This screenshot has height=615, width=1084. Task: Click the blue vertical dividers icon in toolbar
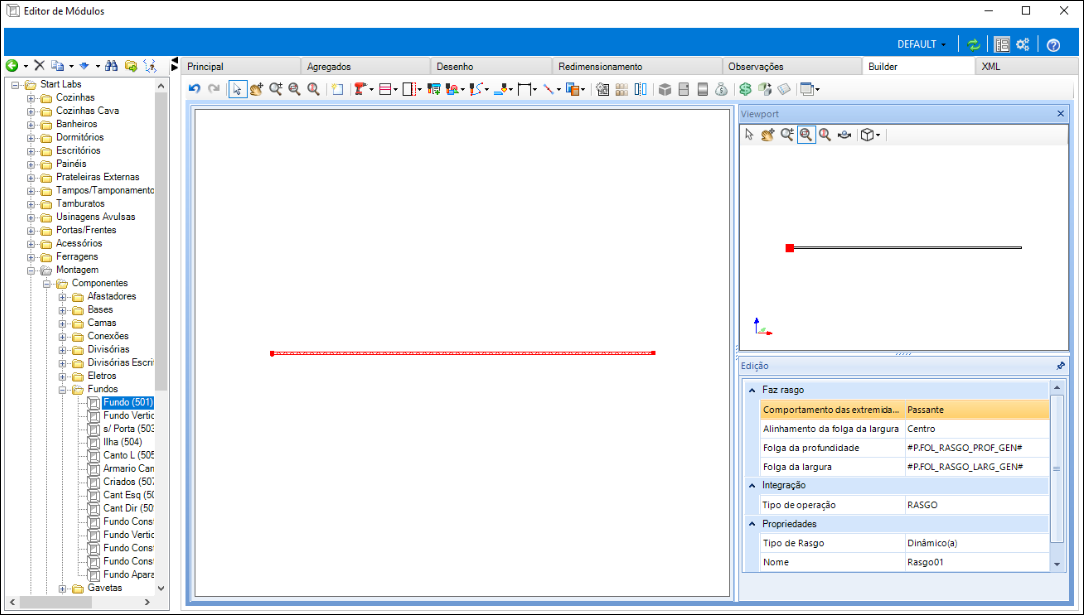pyautogui.click(x=641, y=89)
